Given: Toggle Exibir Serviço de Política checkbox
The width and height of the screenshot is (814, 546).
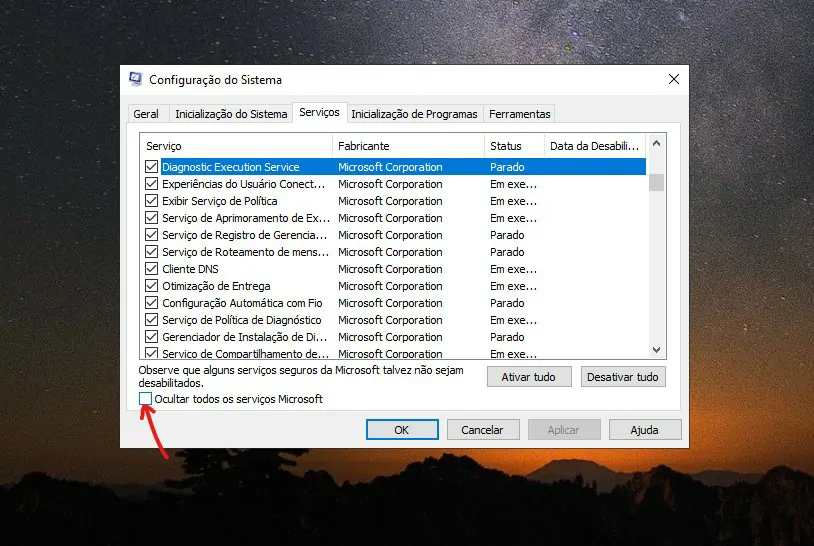Looking at the screenshot, I should tap(152, 201).
